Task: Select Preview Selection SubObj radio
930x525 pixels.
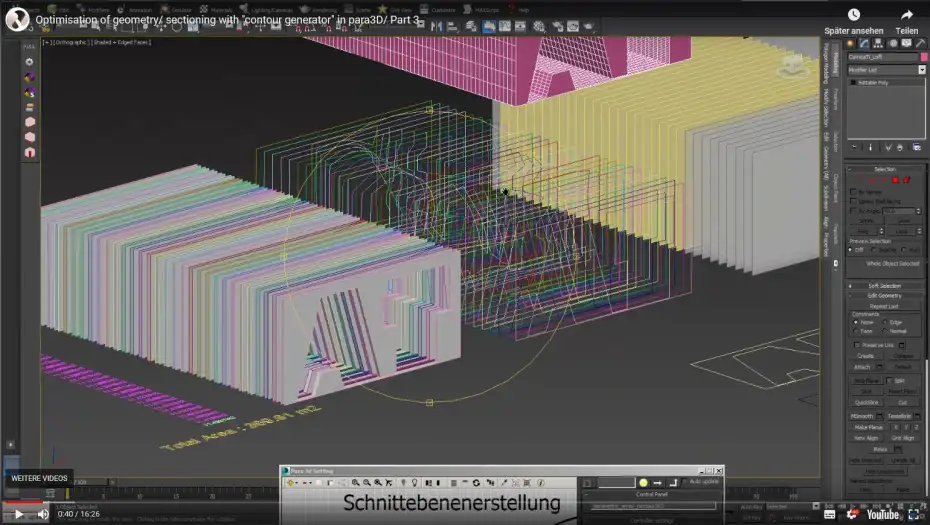Action: click(875, 250)
